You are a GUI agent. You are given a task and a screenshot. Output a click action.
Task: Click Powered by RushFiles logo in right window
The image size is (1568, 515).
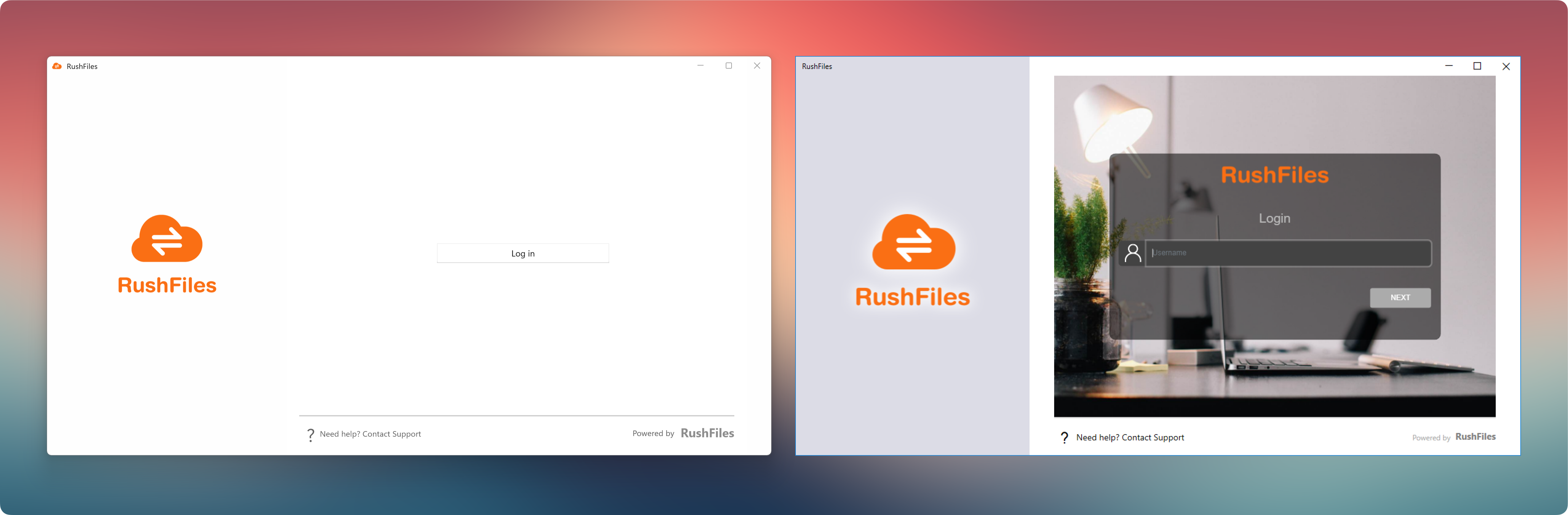(x=1475, y=437)
